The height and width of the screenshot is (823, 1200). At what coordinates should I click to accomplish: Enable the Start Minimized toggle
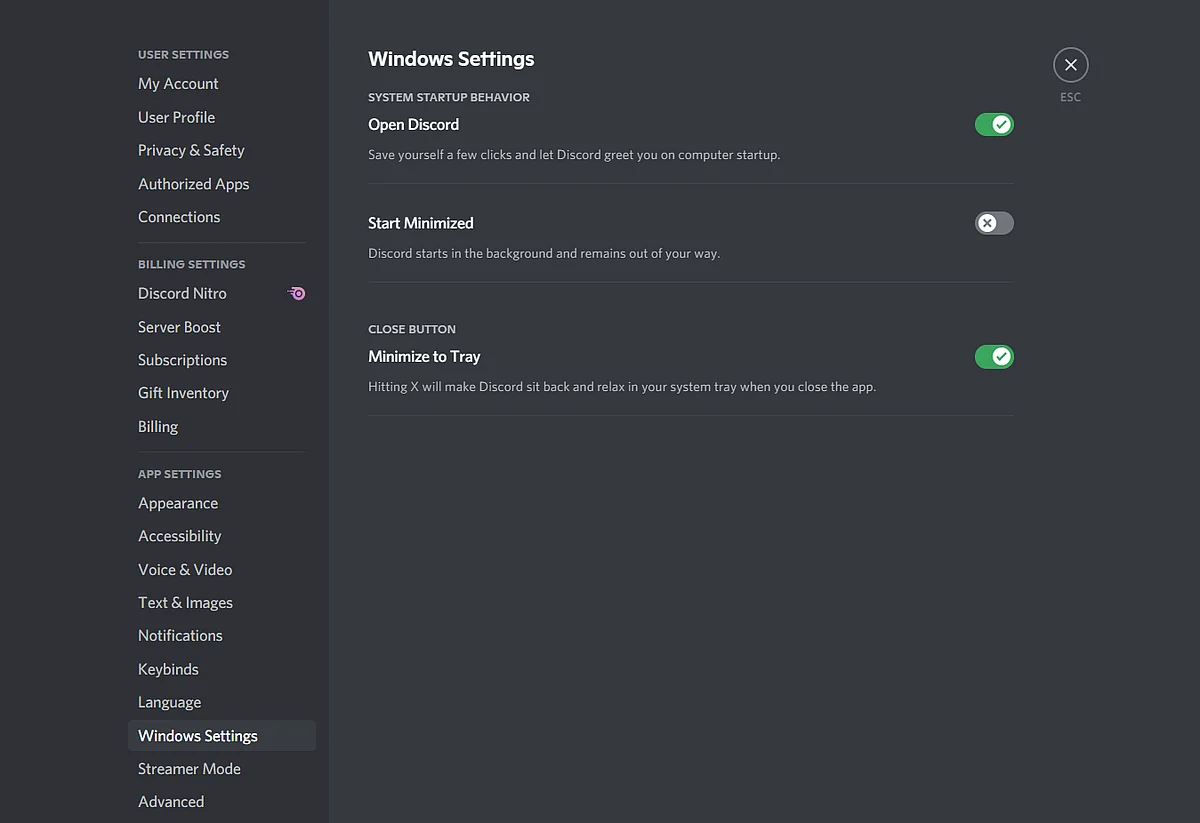click(x=994, y=223)
